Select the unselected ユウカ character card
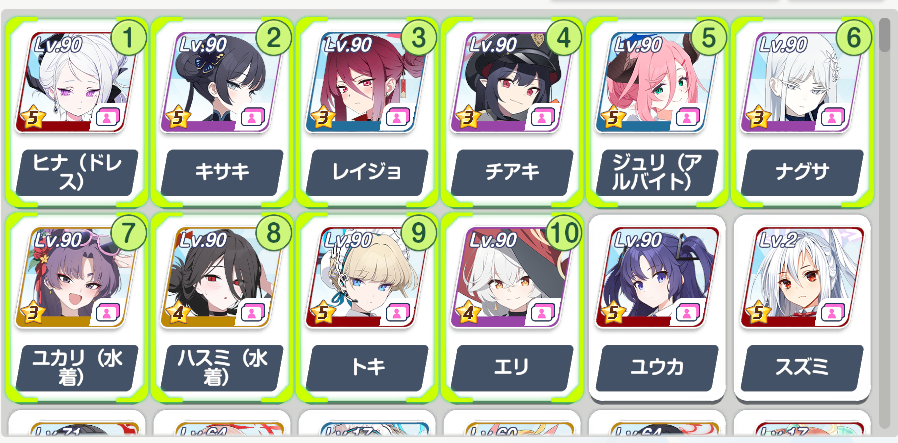This screenshot has height=443, width=898. click(x=657, y=307)
